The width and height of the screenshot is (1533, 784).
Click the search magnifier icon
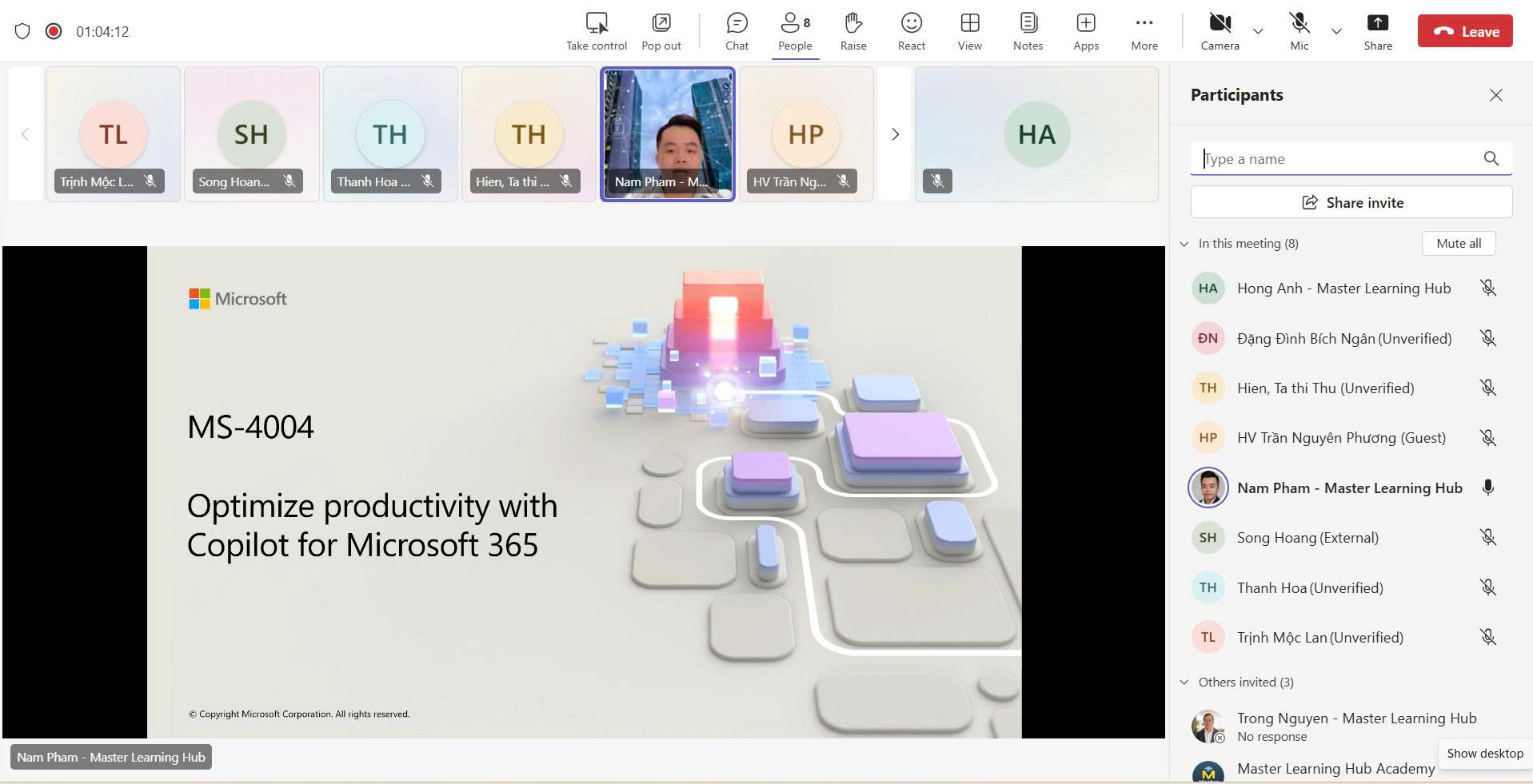(x=1491, y=158)
